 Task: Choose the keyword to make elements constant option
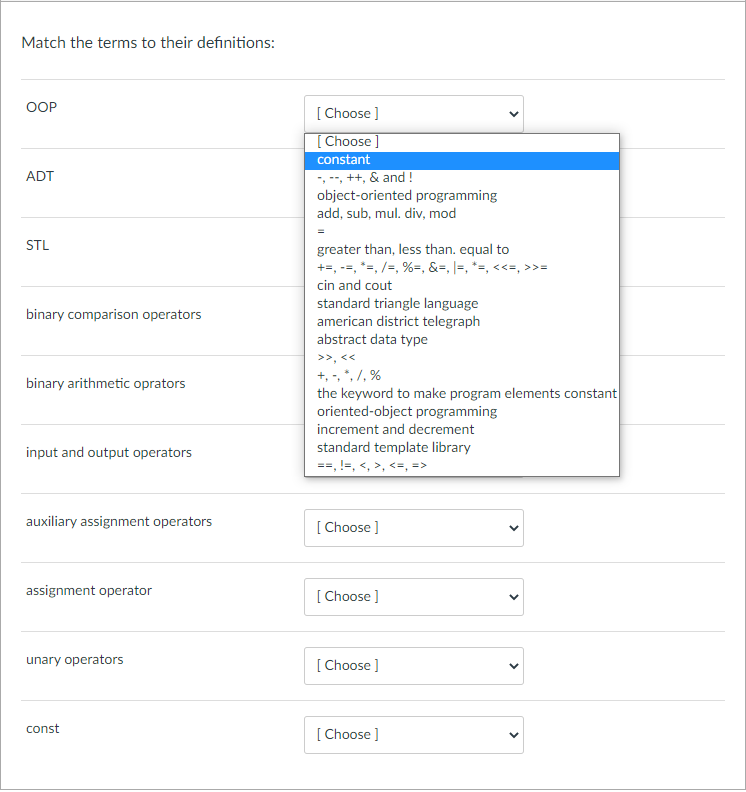point(467,394)
